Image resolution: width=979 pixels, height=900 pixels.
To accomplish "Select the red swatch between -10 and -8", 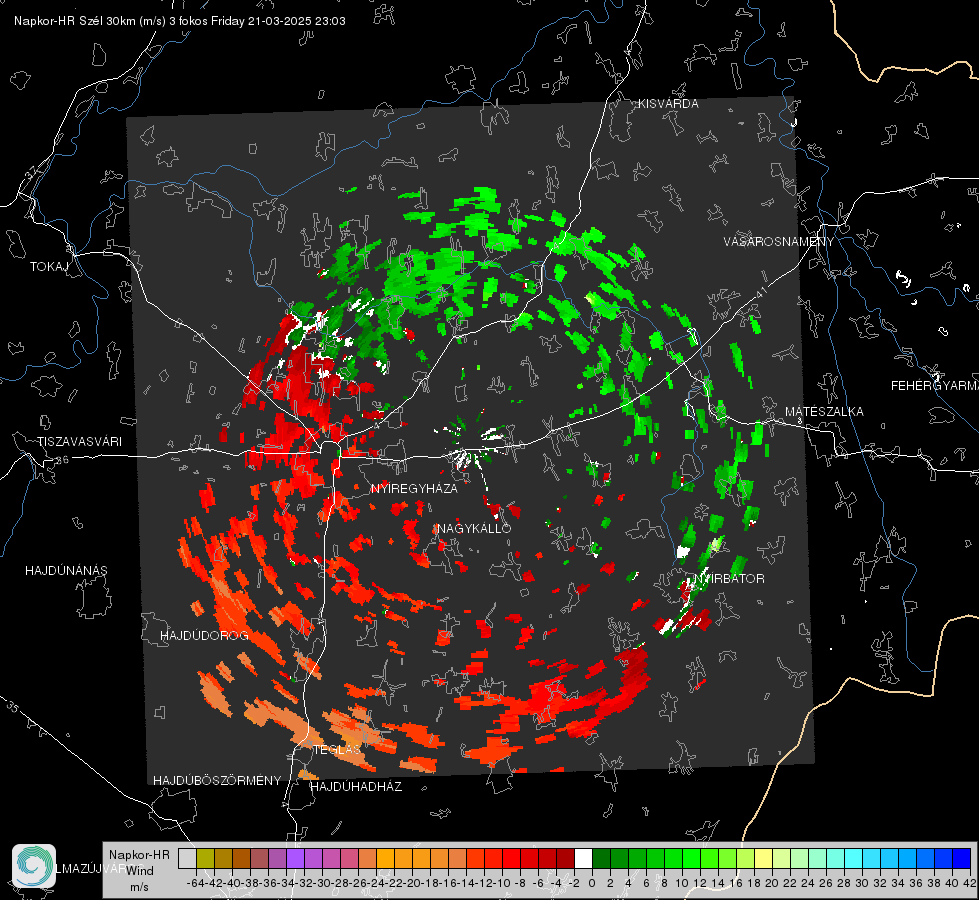I will click(x=511, y=859).
